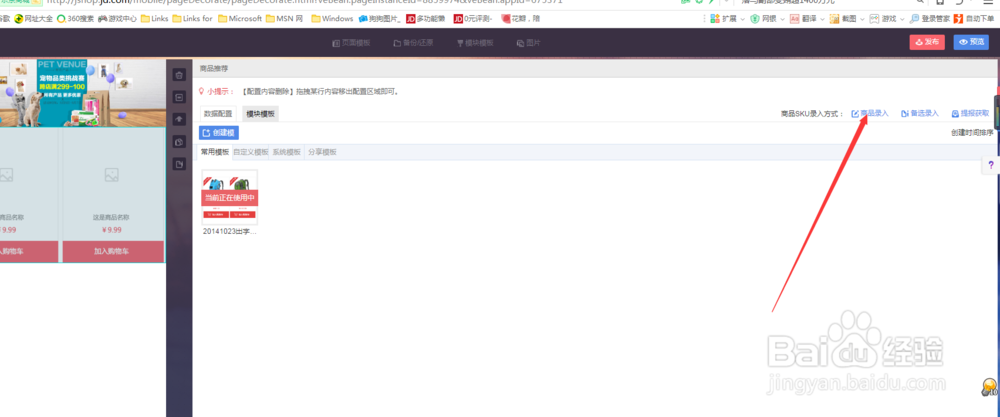The height and width of the screenshot is (417, 1000).
Task: Click the lightbulb icon at the right edge
Action: tap(989, 386)
